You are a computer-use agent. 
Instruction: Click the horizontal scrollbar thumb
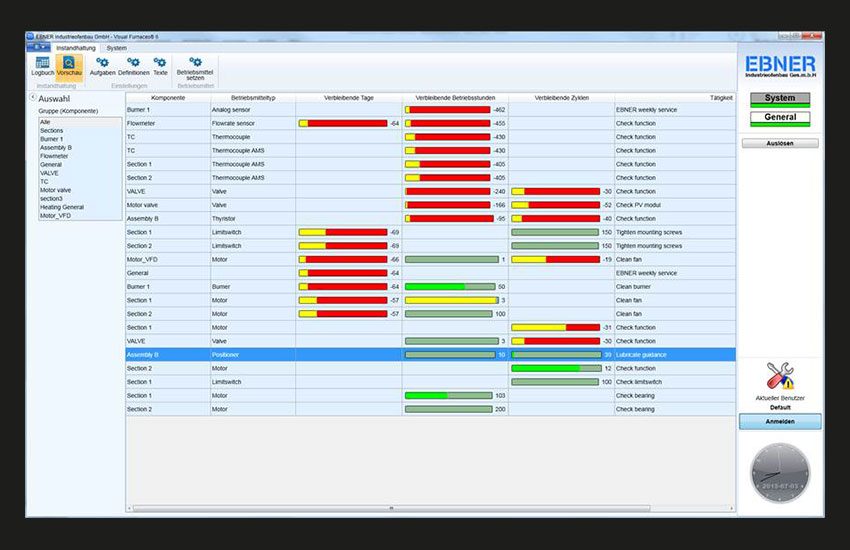(391, 508)
